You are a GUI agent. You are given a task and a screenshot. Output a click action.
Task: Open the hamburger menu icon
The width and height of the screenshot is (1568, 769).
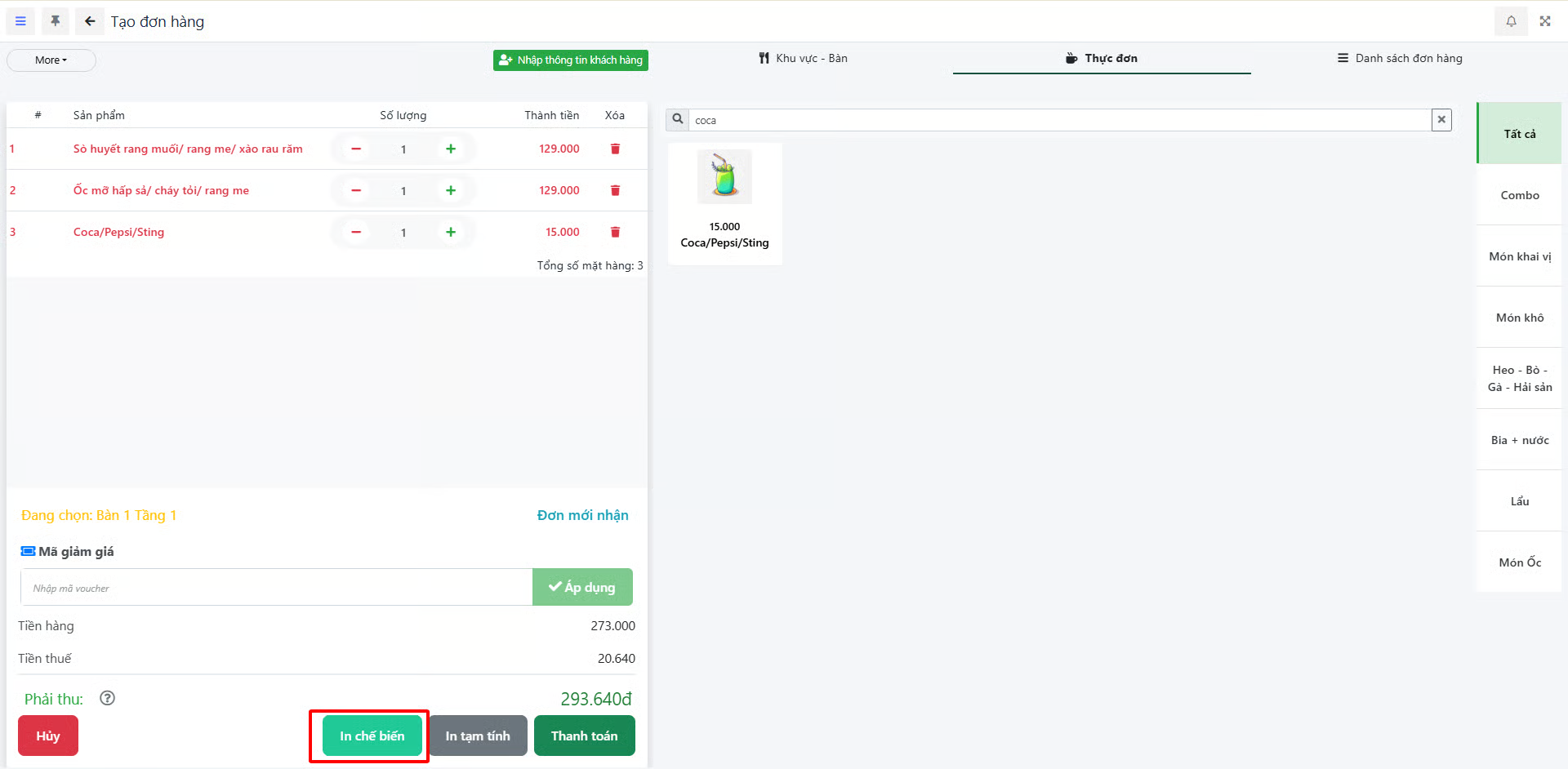tap(20, 21)
